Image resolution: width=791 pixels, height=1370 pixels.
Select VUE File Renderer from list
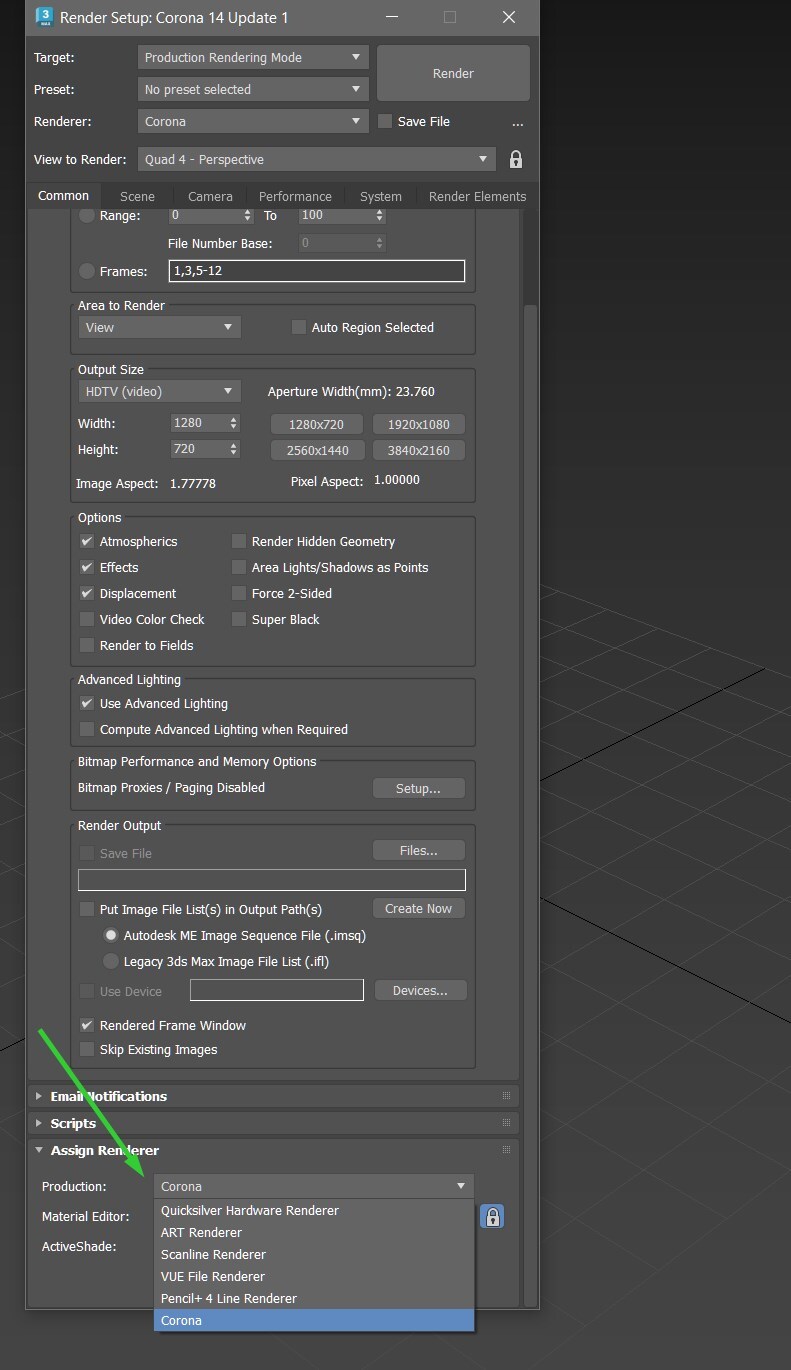point(314,1276)
